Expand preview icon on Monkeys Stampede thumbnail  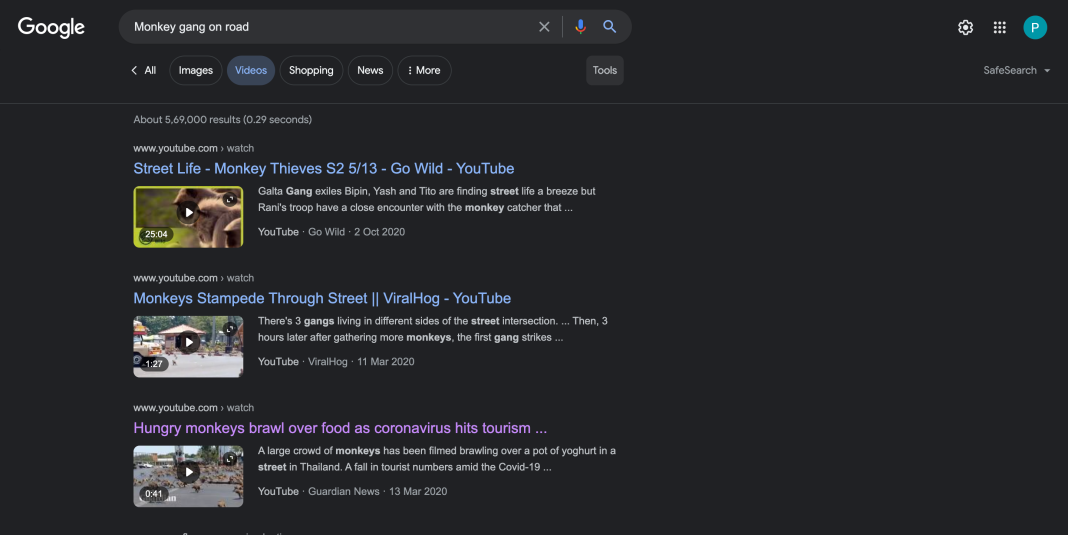[230, 328]
